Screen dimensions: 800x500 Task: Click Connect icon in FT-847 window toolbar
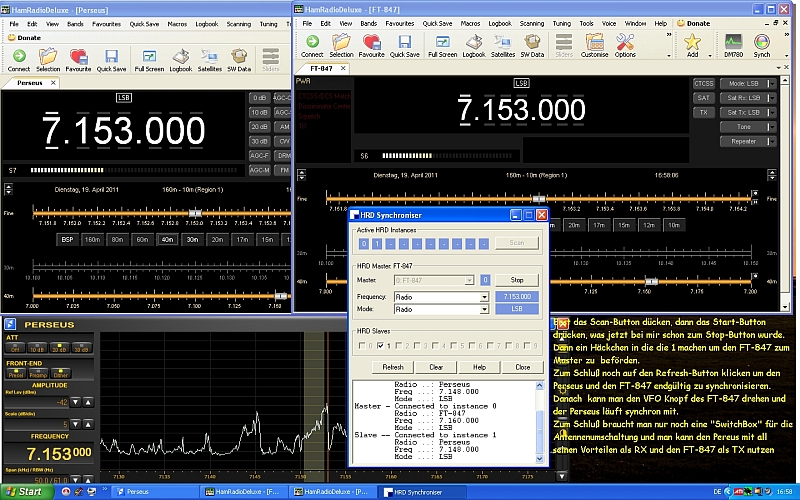(312, 41)
